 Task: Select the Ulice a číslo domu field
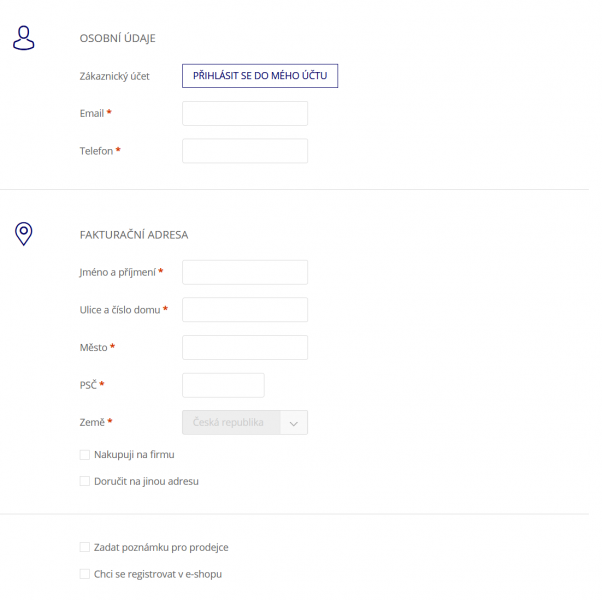coord(245,310)
